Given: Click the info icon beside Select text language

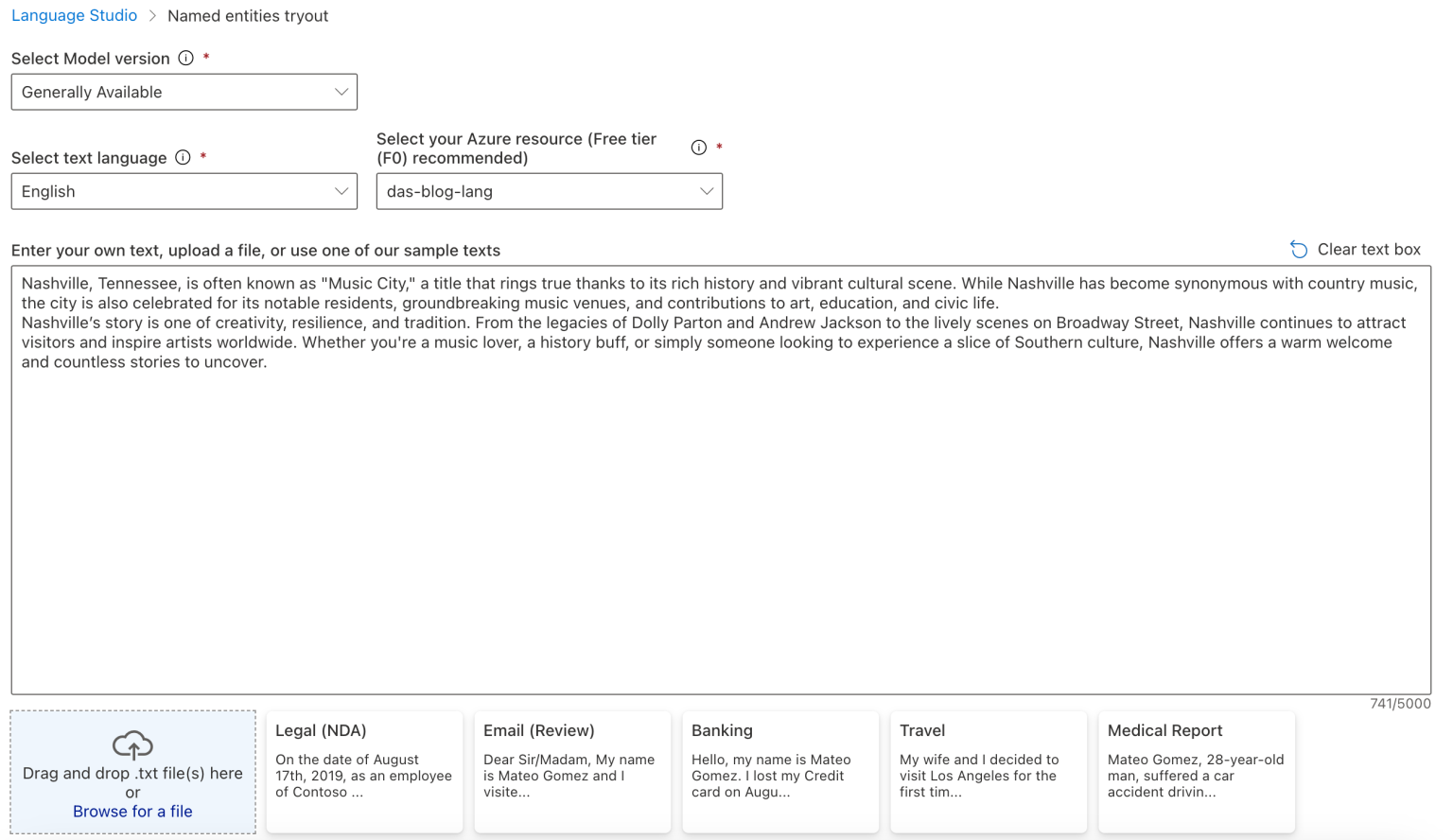Looking at the screenshot, I should coord(182,157).
